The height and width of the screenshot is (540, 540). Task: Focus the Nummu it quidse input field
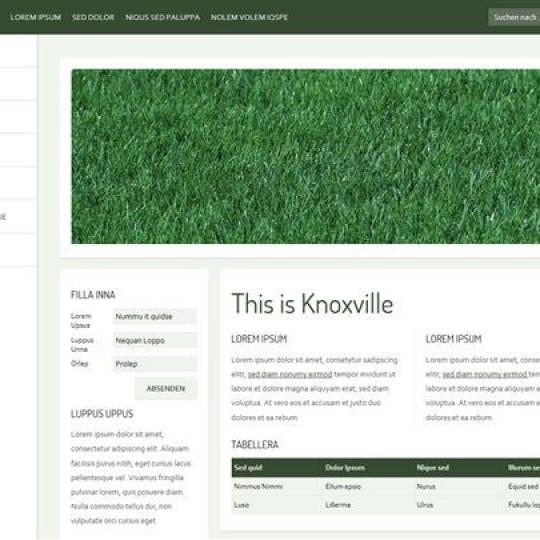[x=155, y=316]
